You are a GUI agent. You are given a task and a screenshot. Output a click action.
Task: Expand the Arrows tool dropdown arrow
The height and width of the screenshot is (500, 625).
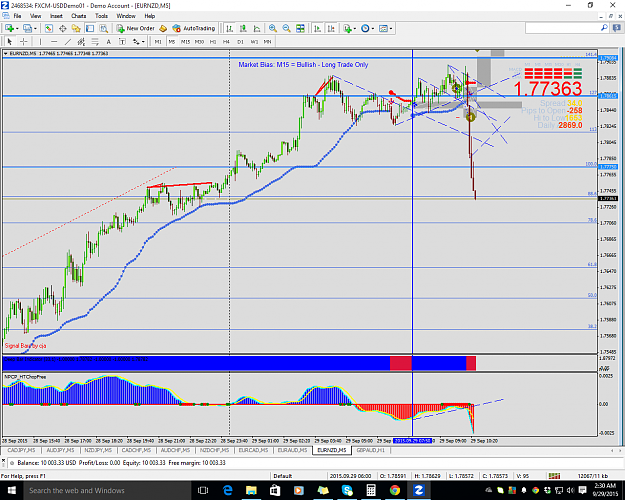(x=143, y=41)
